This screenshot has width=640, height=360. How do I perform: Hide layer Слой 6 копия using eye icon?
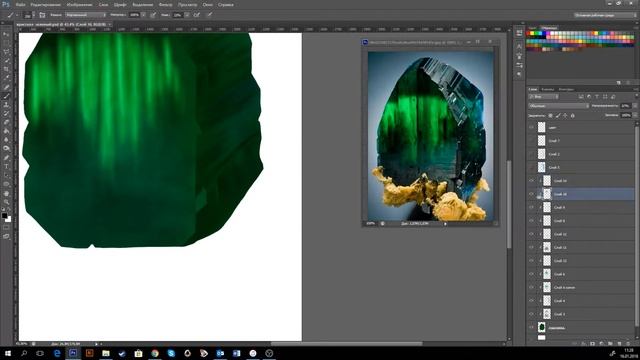tap(531, 287)
